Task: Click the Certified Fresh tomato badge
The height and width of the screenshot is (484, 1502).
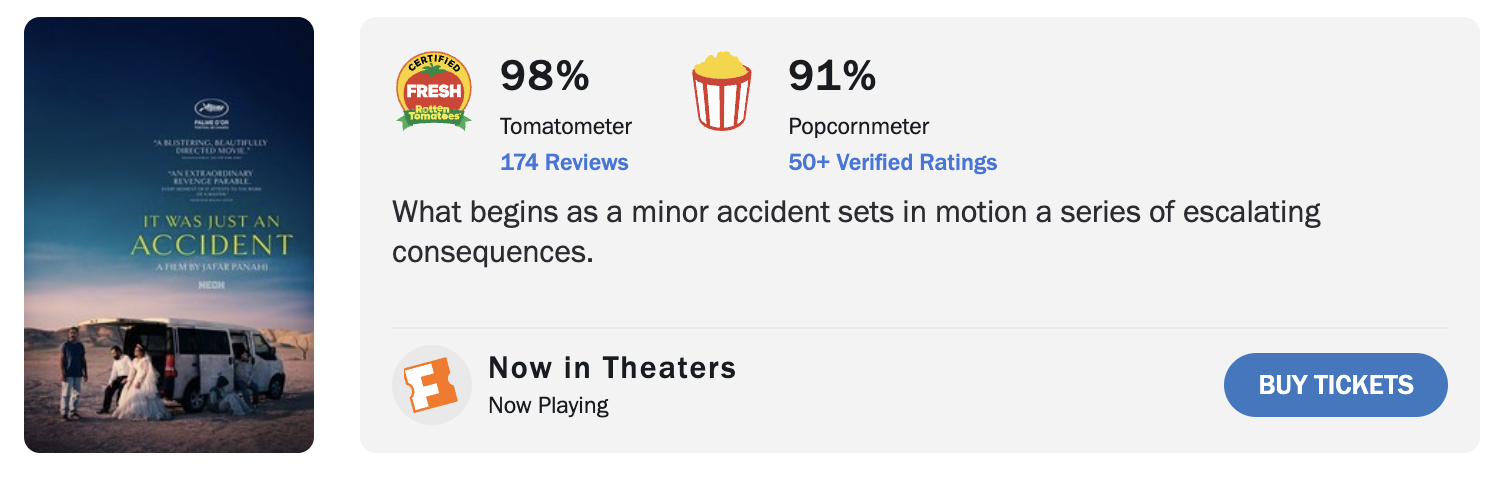Action: [x=434, y=92]
